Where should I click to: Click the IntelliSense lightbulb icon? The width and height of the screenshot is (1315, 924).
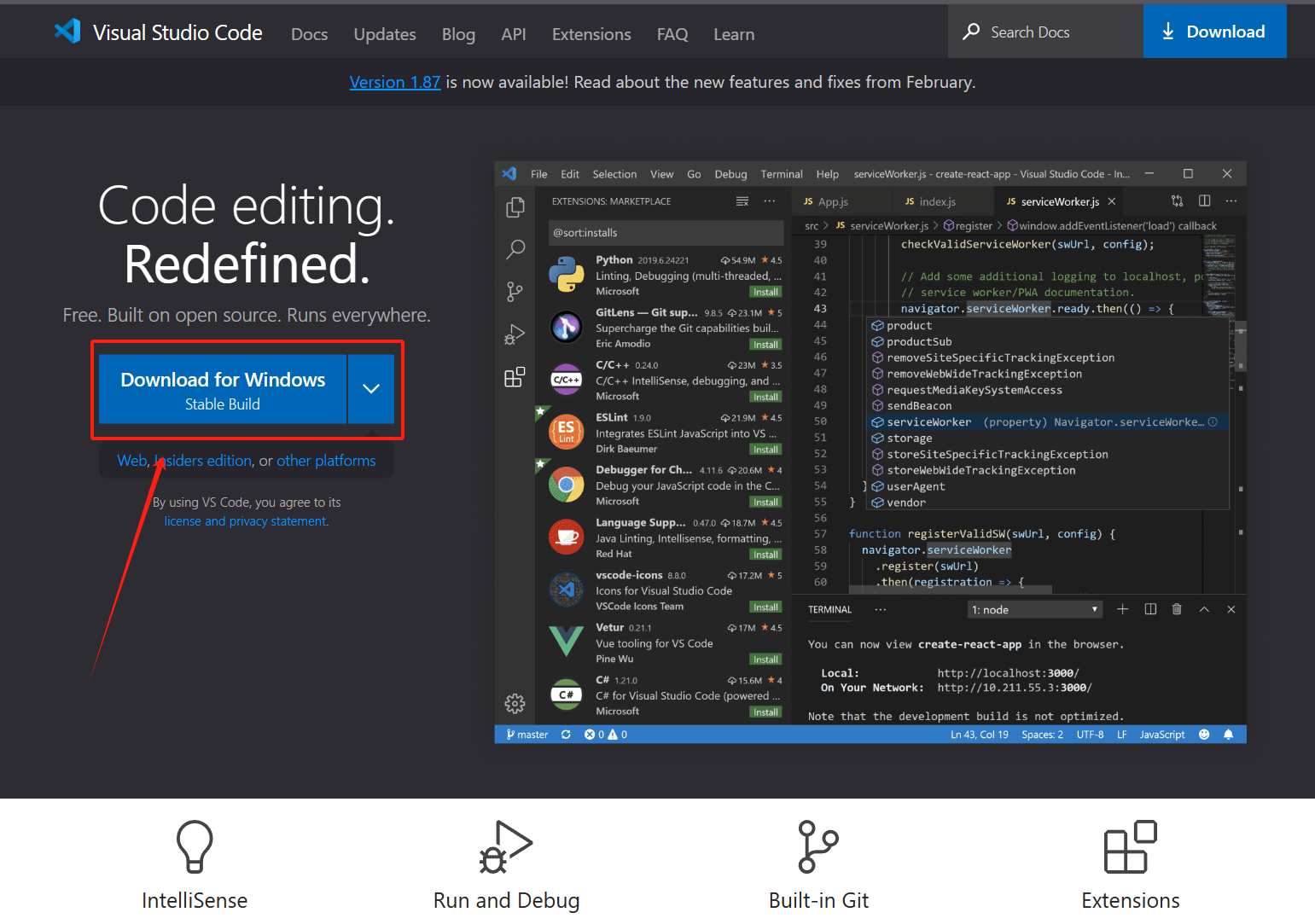click(x=195, y=846)
